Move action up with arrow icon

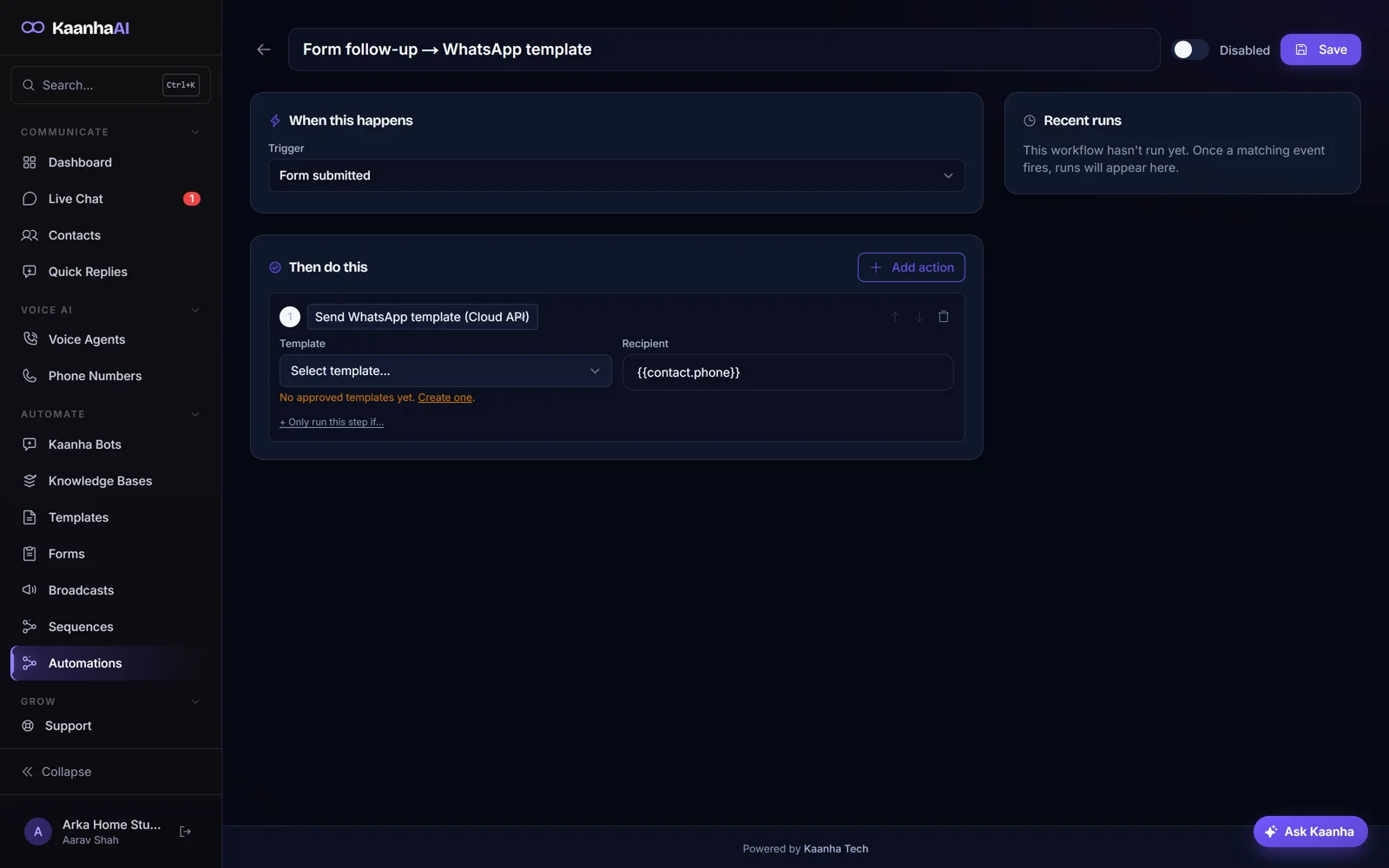(895, 317)
